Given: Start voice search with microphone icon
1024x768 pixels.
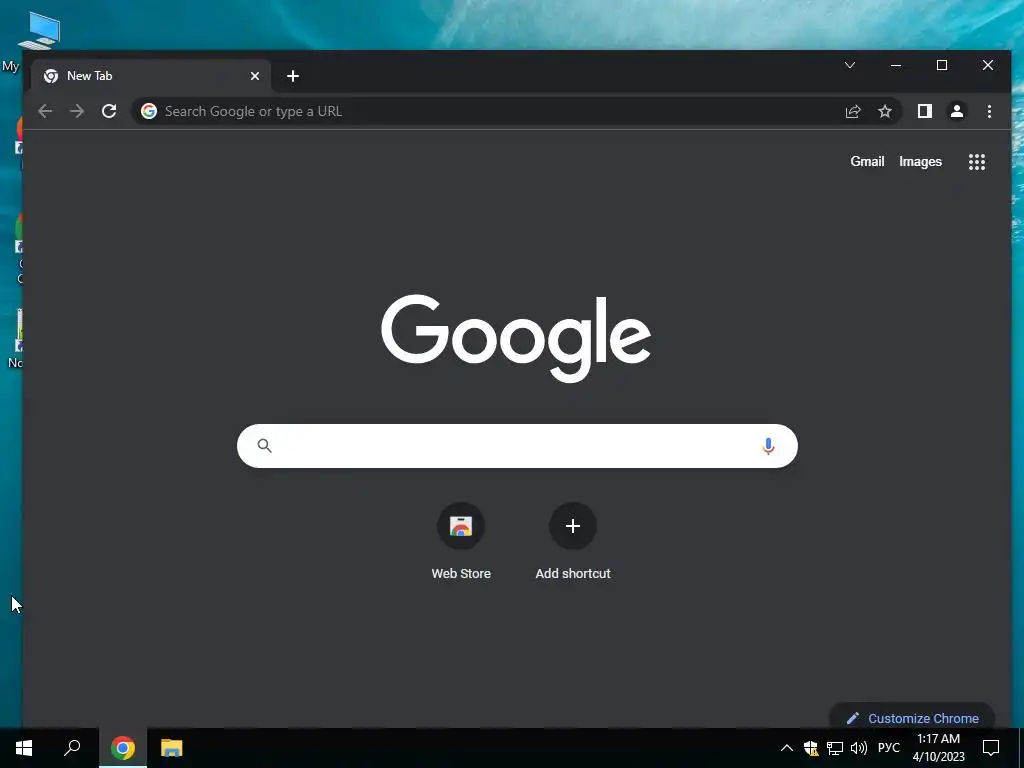Looking at the screenshot, I should coord(769,446).
